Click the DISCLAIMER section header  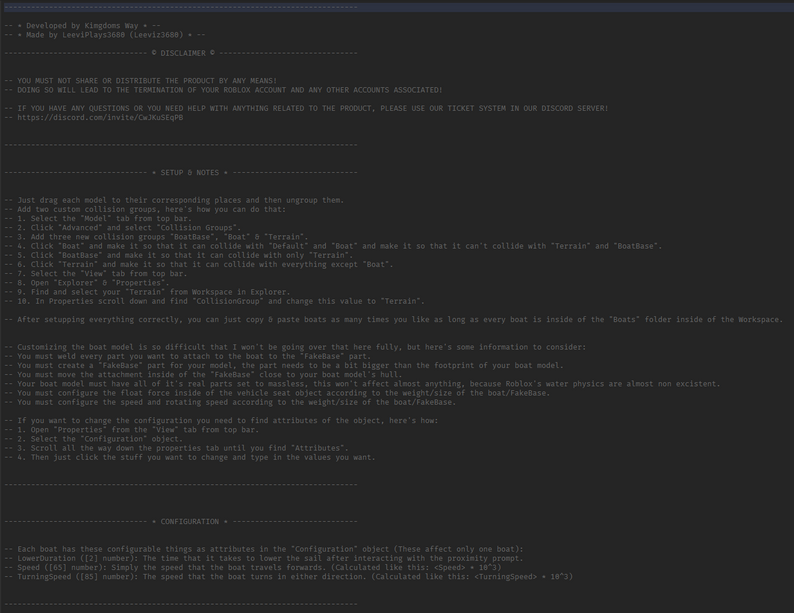pos(181,53)
